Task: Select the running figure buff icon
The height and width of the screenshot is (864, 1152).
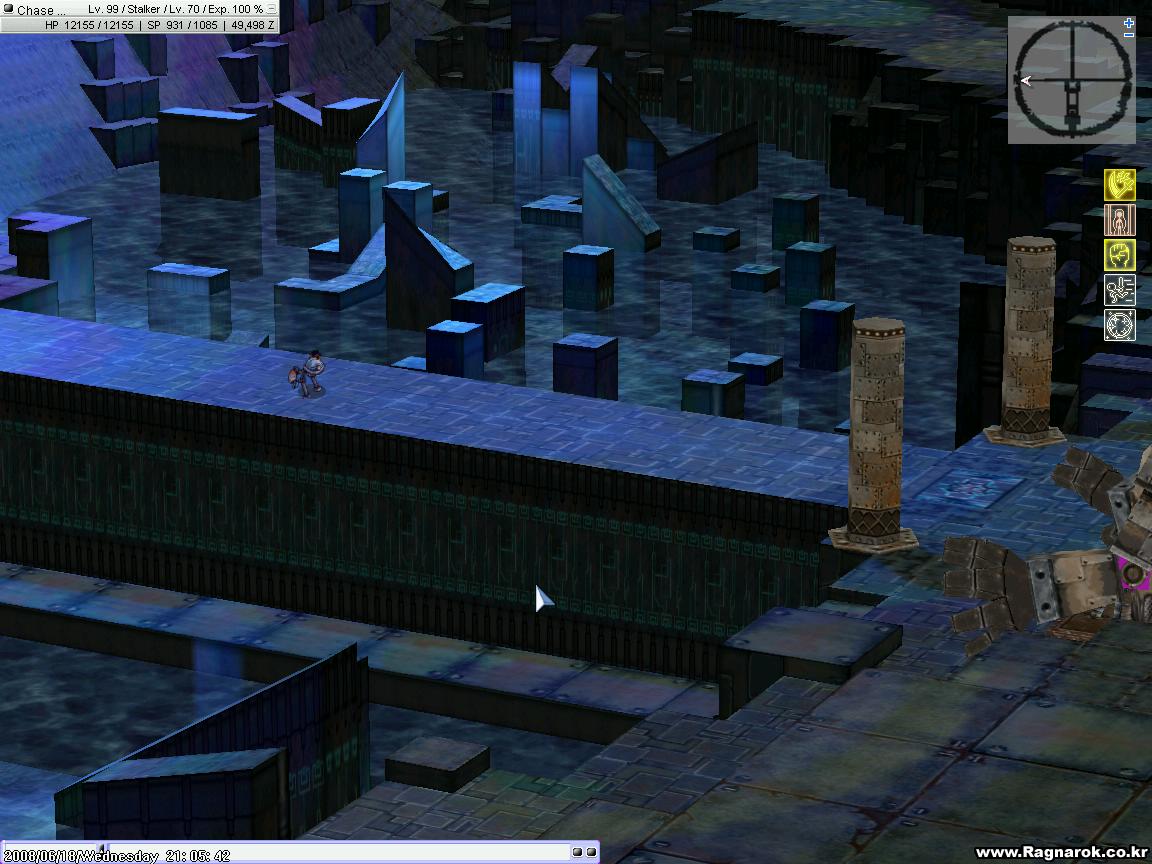Action: 1120,290
